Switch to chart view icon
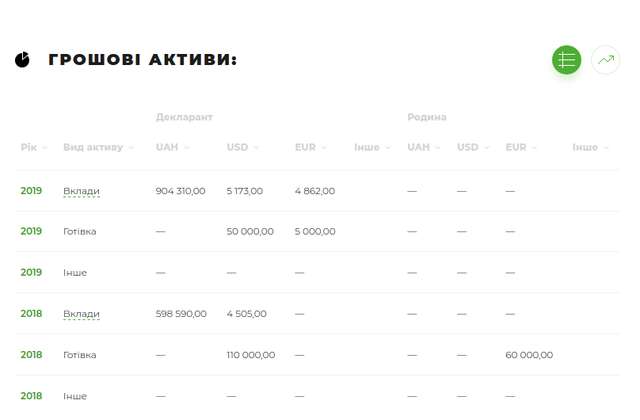Viewport: 640px width, 420px height. [x=605, y=60]
